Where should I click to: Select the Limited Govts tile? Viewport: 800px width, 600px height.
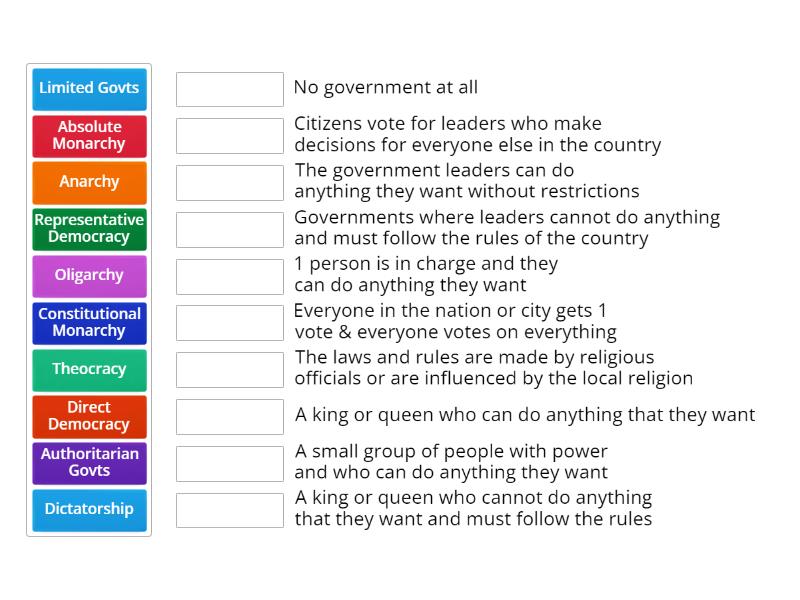(x=88, y=89)
